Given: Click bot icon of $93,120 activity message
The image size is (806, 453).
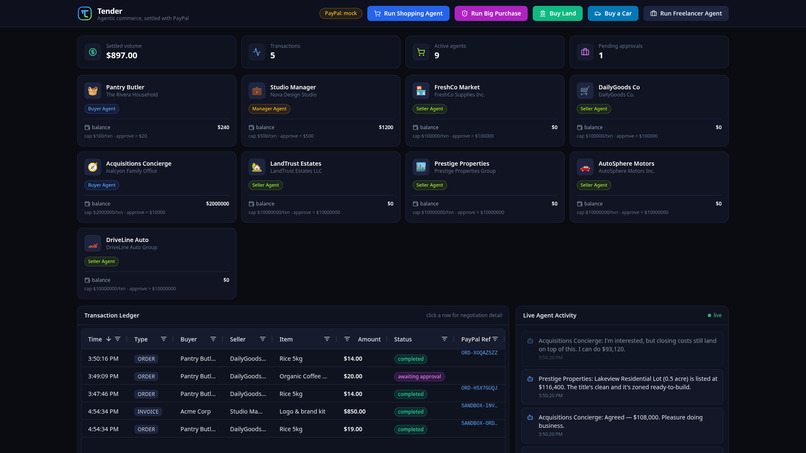Looking at the screenshot, I should [x=530, y=341].
